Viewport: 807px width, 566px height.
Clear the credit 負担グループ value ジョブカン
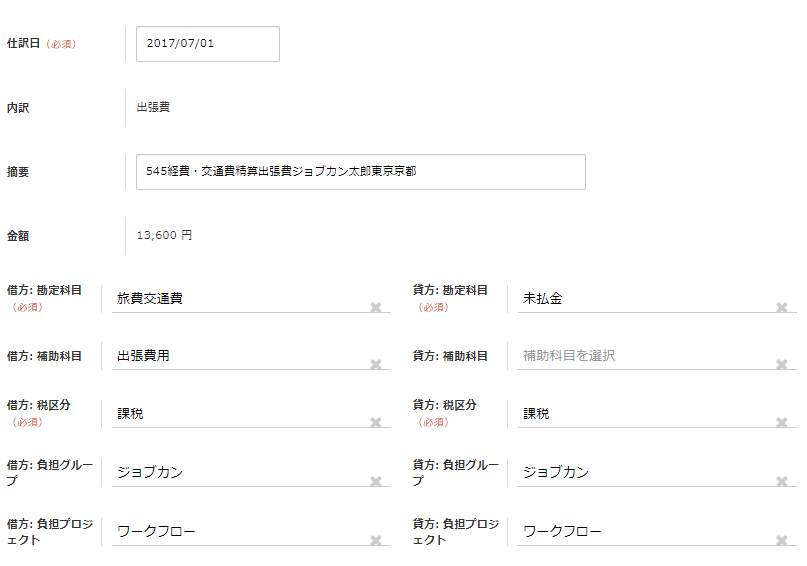pos(782,482)
